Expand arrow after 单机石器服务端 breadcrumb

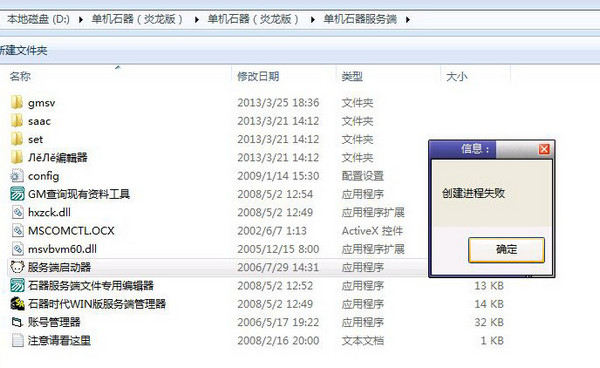[x=408, y=20]
